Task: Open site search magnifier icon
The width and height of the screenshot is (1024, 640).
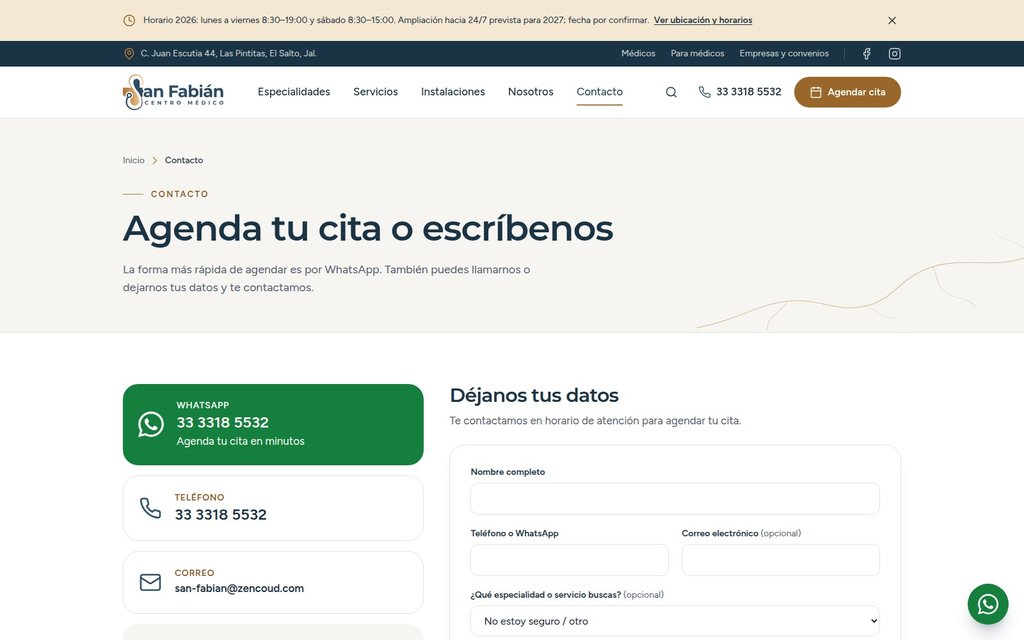Action: click(x=671, y=92)
